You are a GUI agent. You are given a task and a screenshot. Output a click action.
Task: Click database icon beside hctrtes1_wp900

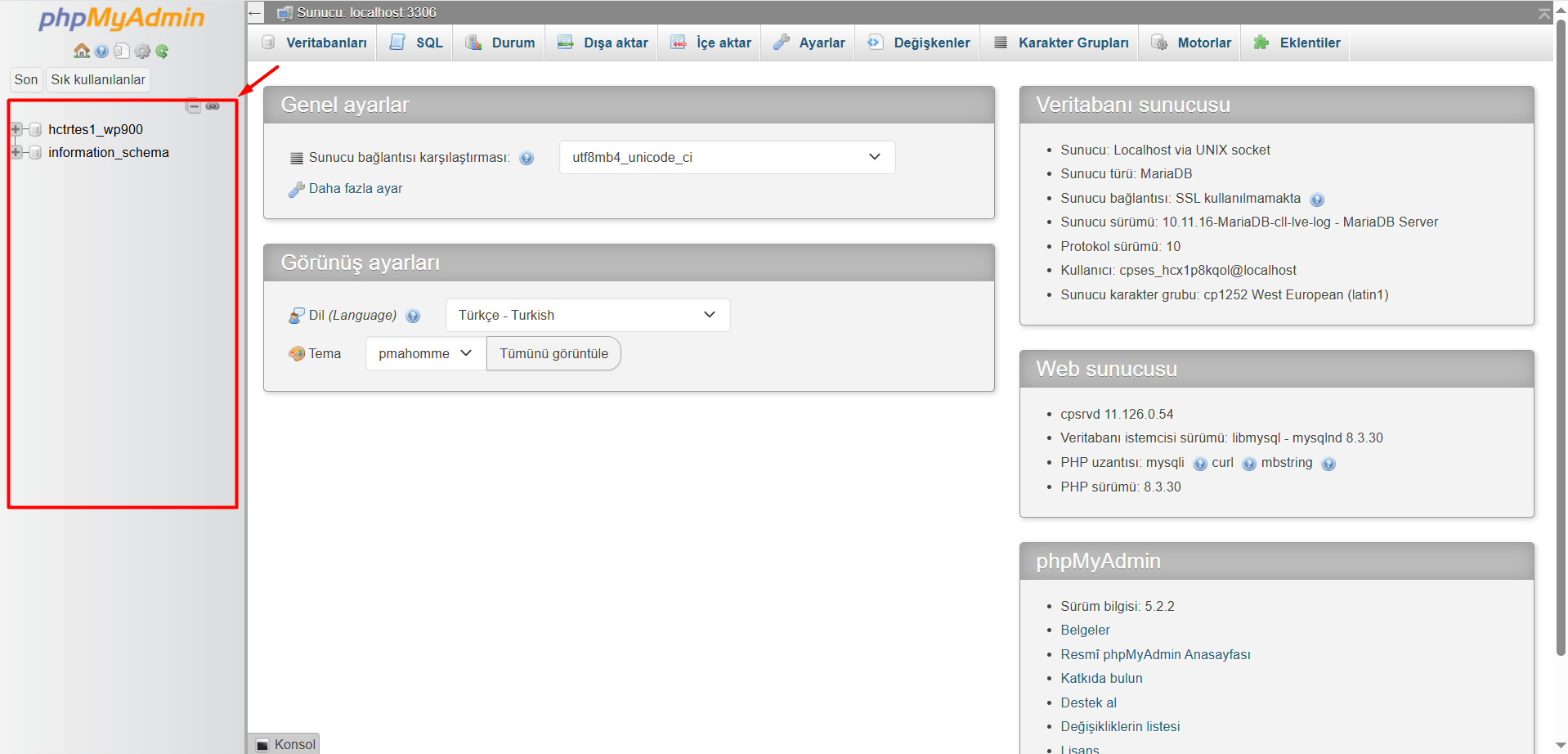35,129
